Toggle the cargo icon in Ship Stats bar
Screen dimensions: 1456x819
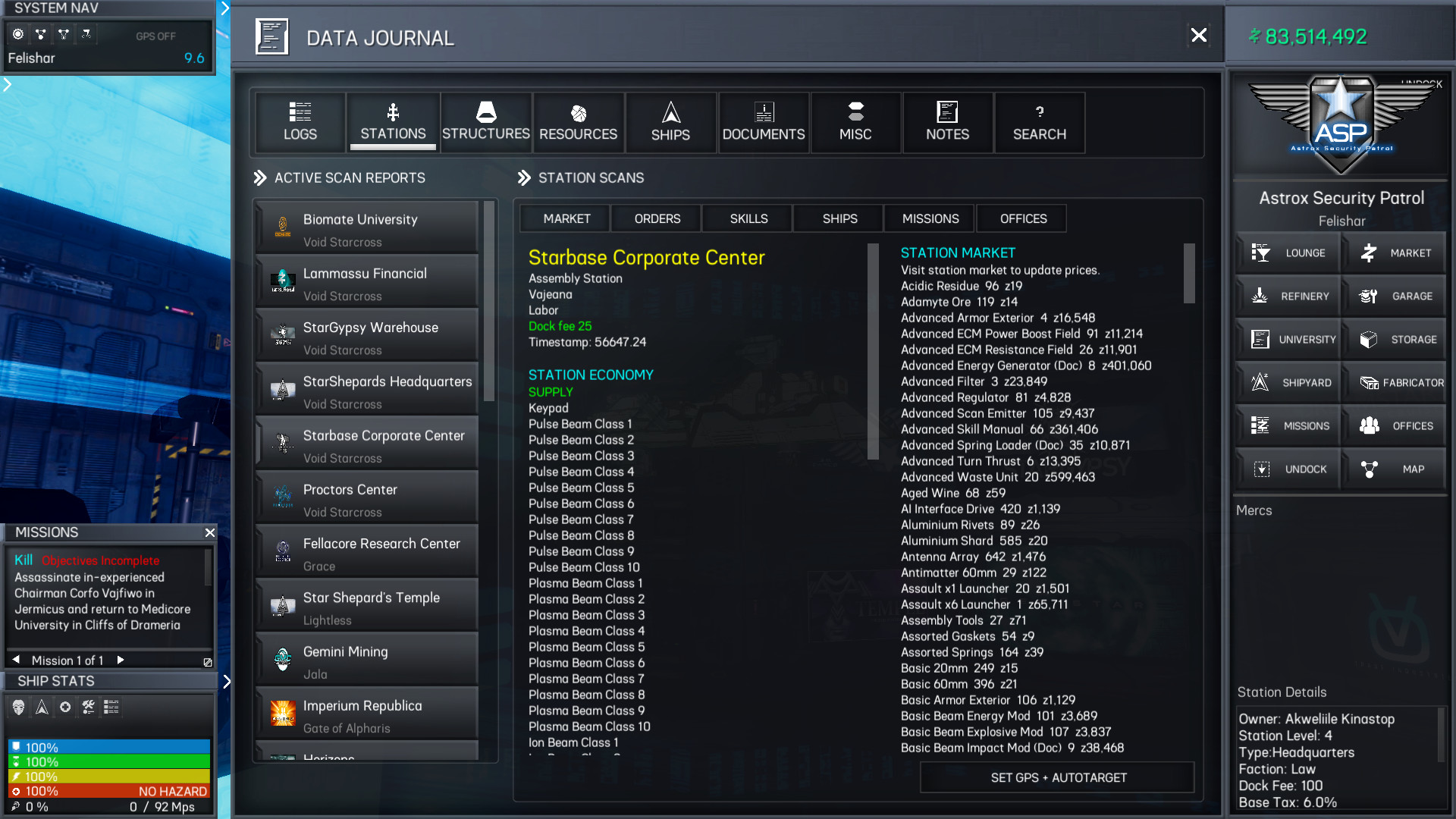click(111, 708)
